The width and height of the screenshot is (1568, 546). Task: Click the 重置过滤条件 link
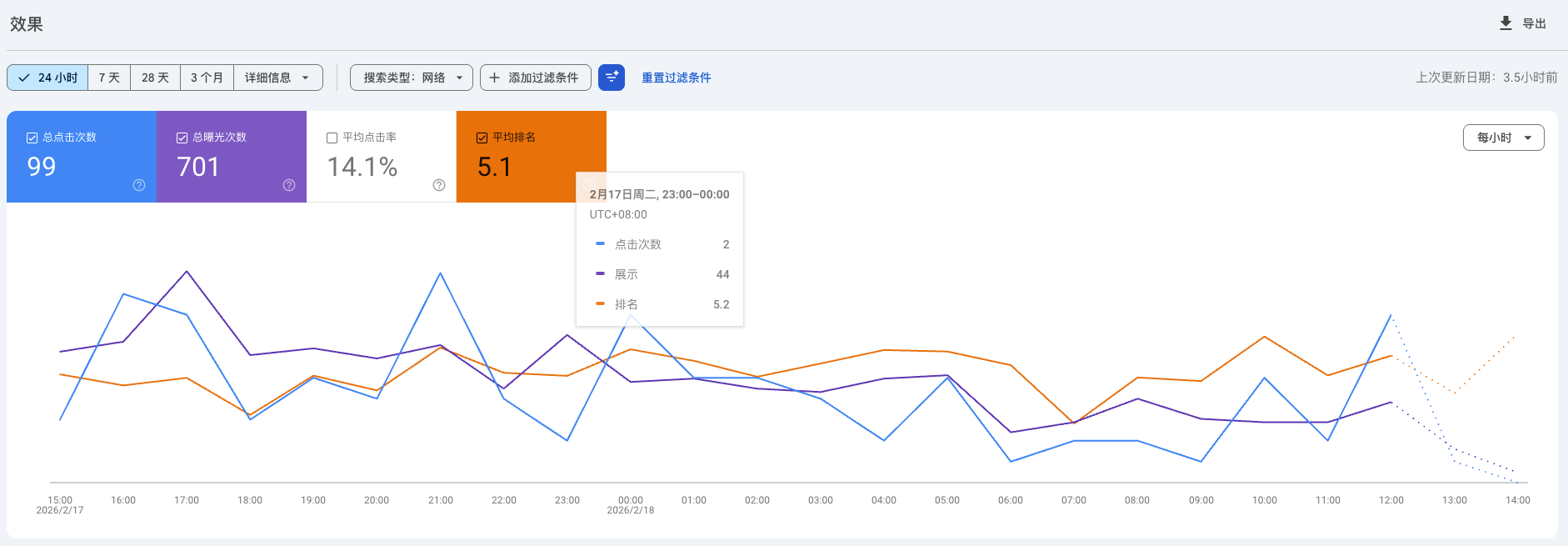(x=676, y=78)
